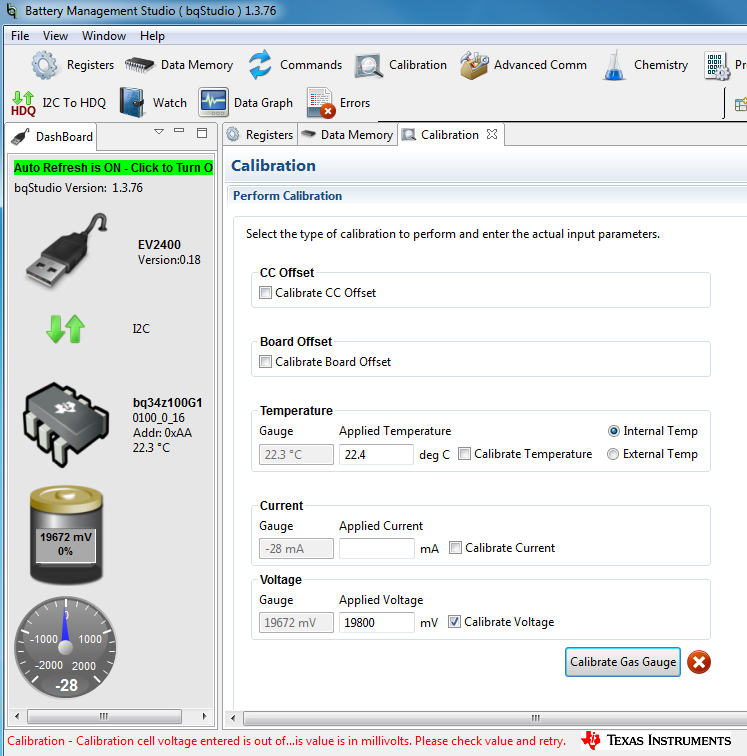Click the Applied Temperature input field
This screenshot has width=747, height=756.
coord(376,455)
